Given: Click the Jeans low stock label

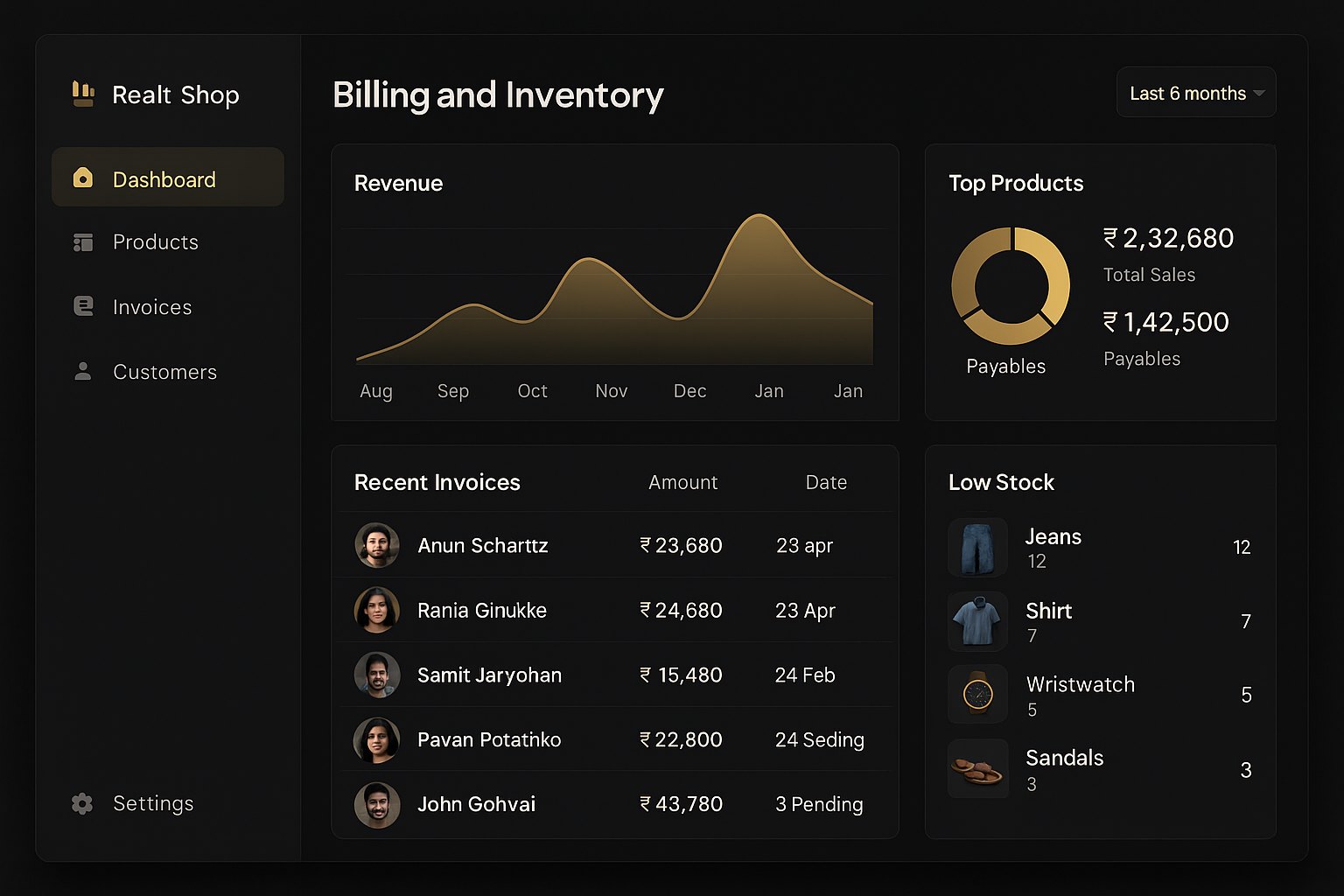Looking at the screenshot, I should coord(1053,536).
